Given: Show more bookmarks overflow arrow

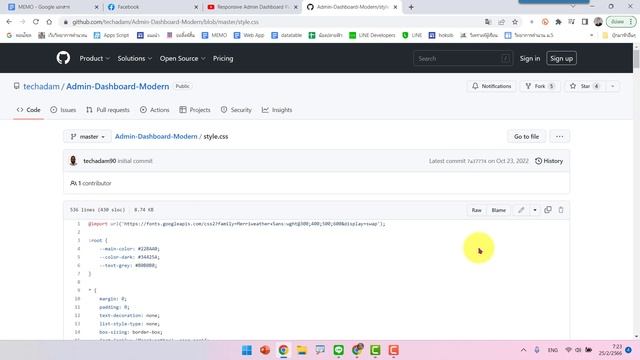Looking at the screenshot, I should [x=591, y=36].
